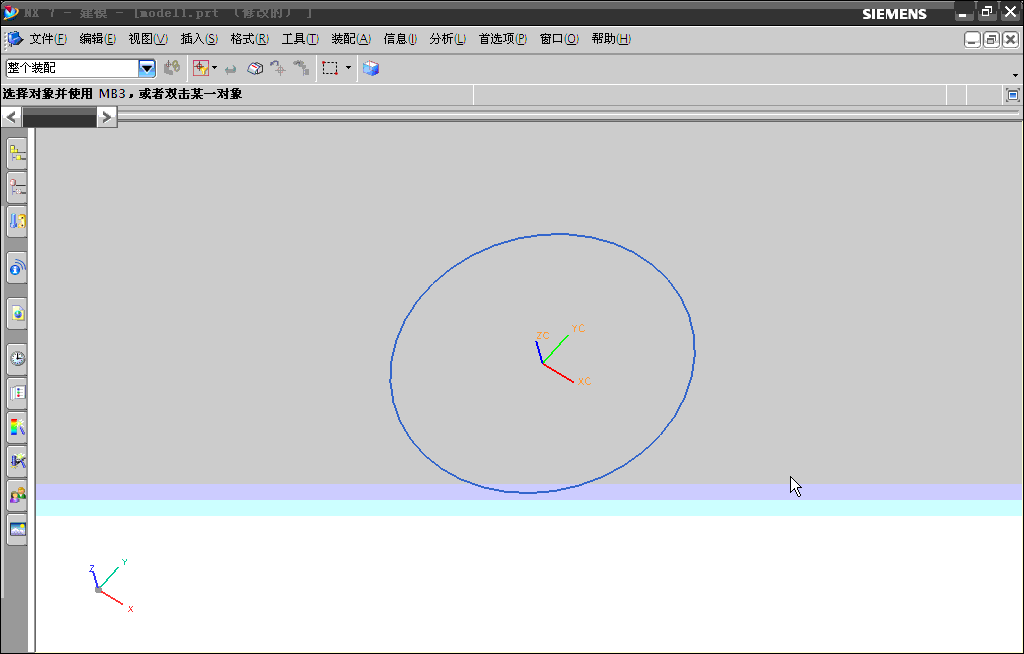Collapse the resource bar with the left arrow

(11, 116)
